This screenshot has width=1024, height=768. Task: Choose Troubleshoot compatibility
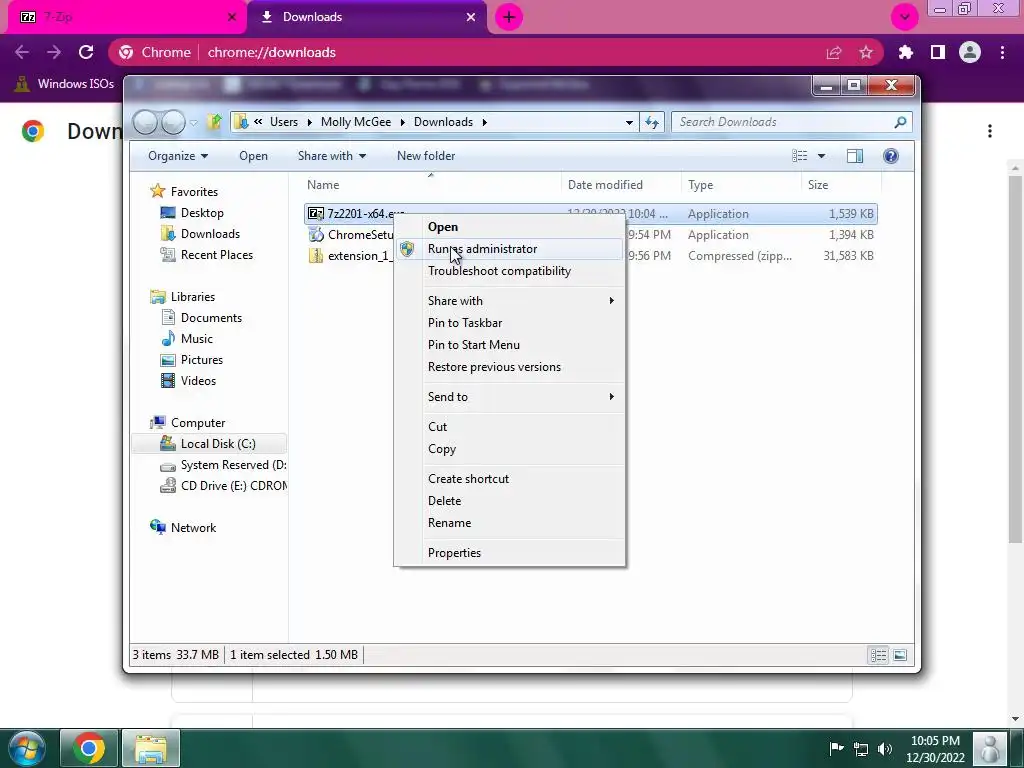point(509,271)
